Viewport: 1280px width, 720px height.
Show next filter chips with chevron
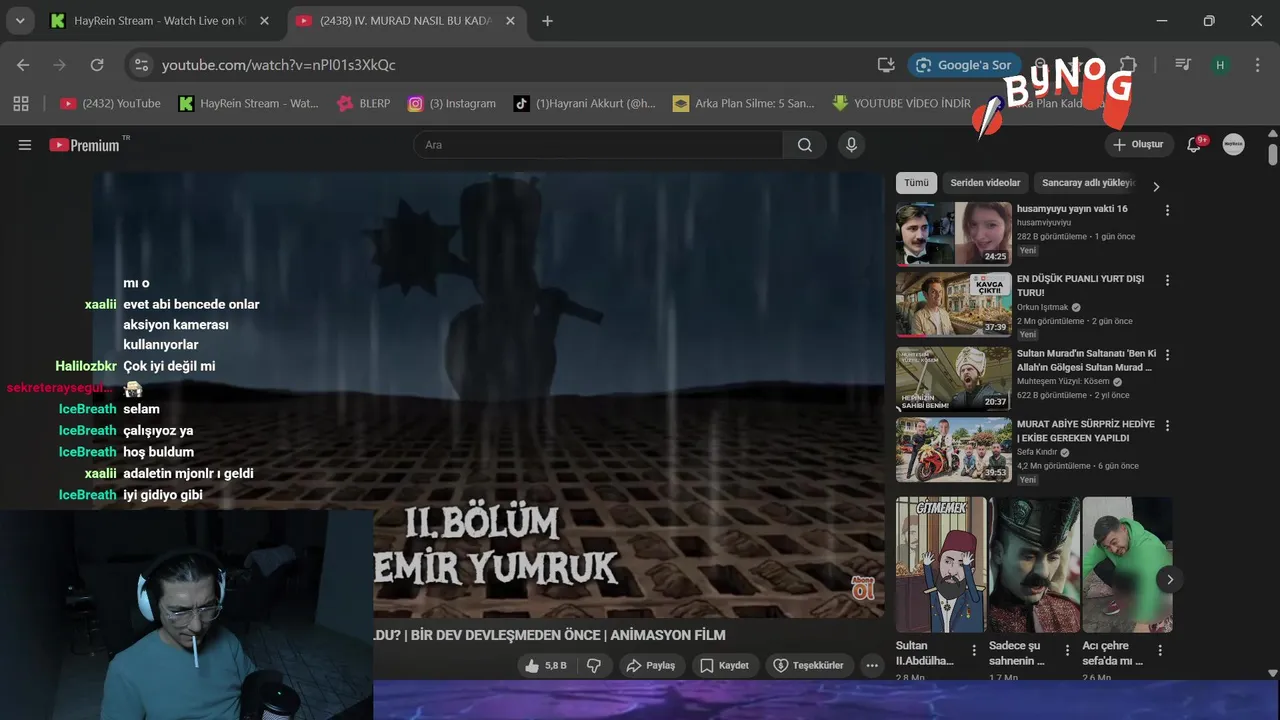[x=1156, y=187]
